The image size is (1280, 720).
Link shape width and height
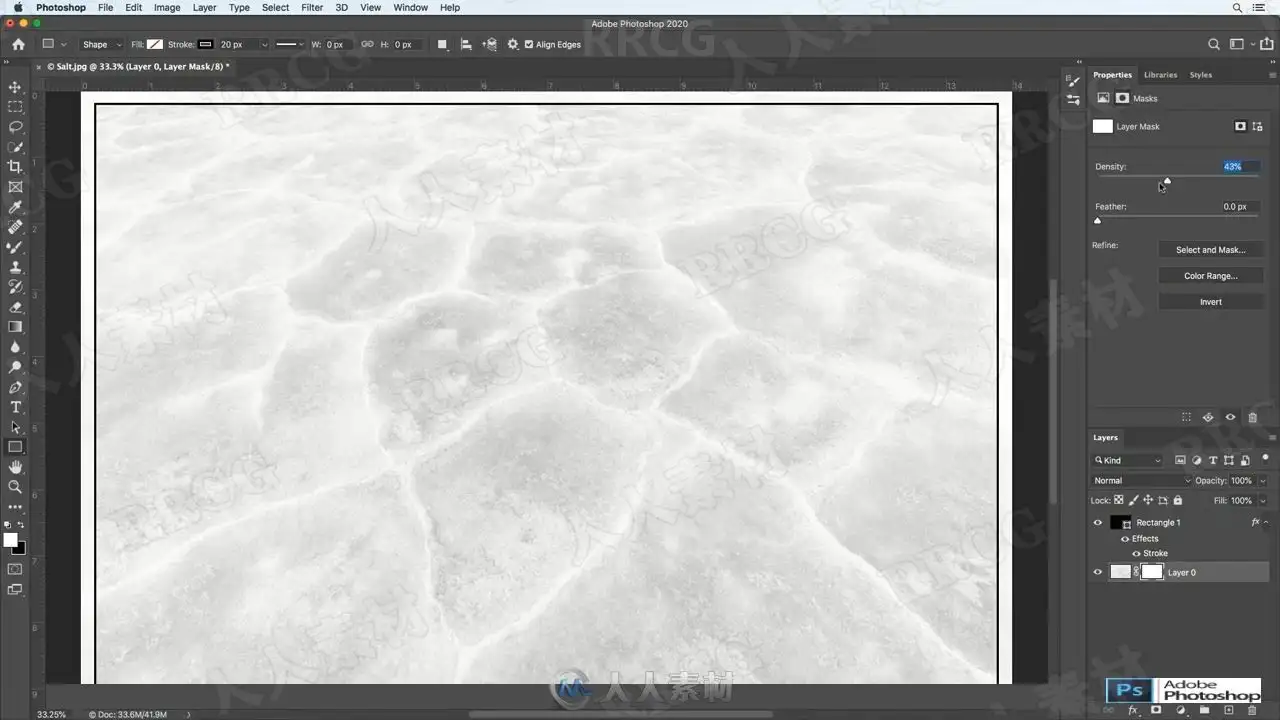(x=367, y=44)
